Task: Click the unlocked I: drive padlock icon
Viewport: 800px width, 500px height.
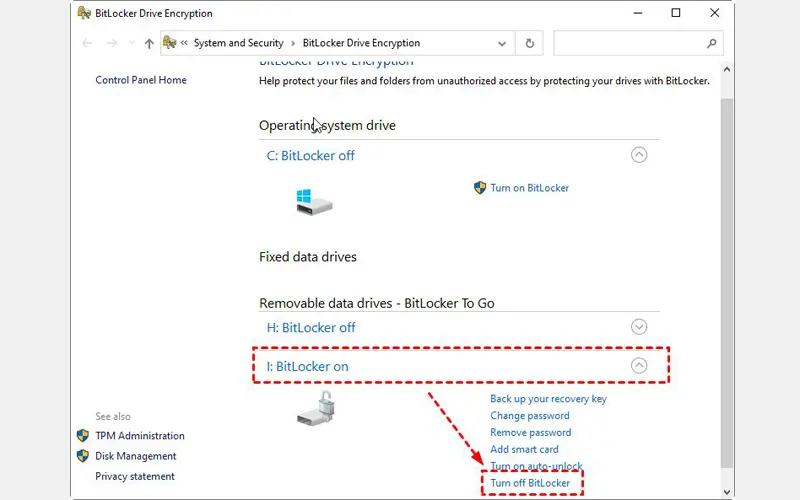Action: click(316, 408)
